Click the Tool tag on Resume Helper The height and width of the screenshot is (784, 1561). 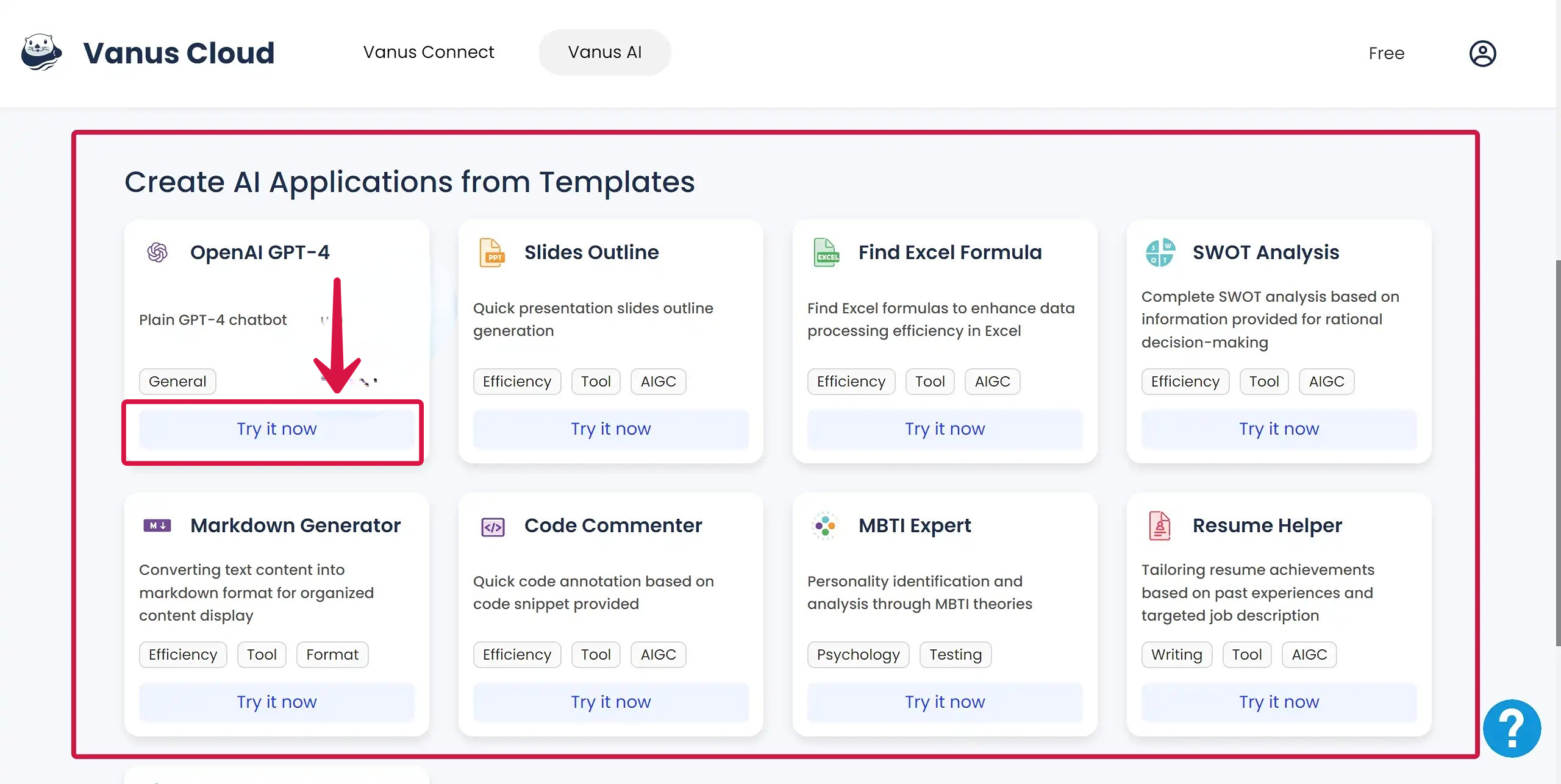pyautogui.click(x=1247, y=655)
